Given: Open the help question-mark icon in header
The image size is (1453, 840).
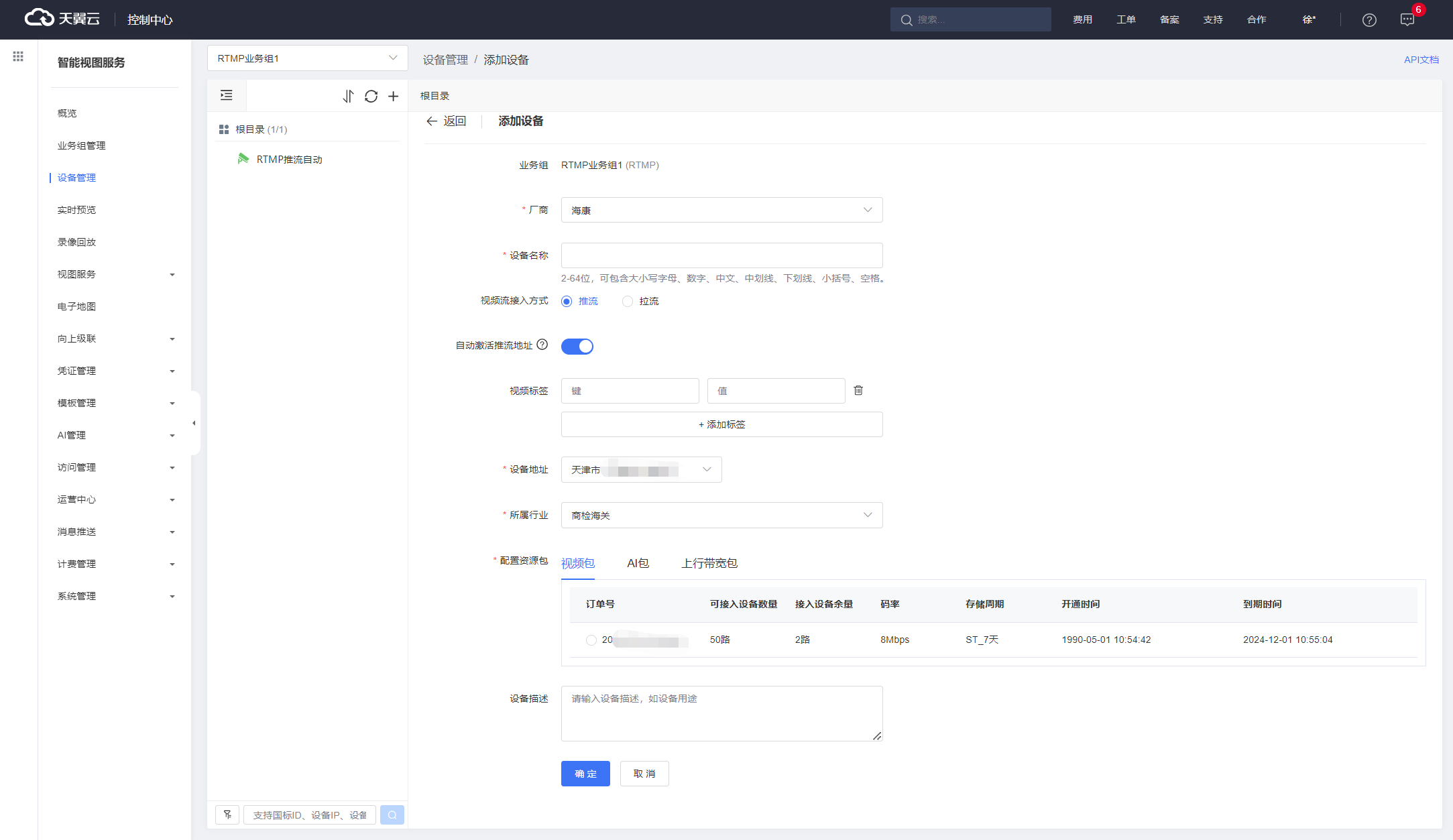Looking at the screenshot, I should point(1369,20).
